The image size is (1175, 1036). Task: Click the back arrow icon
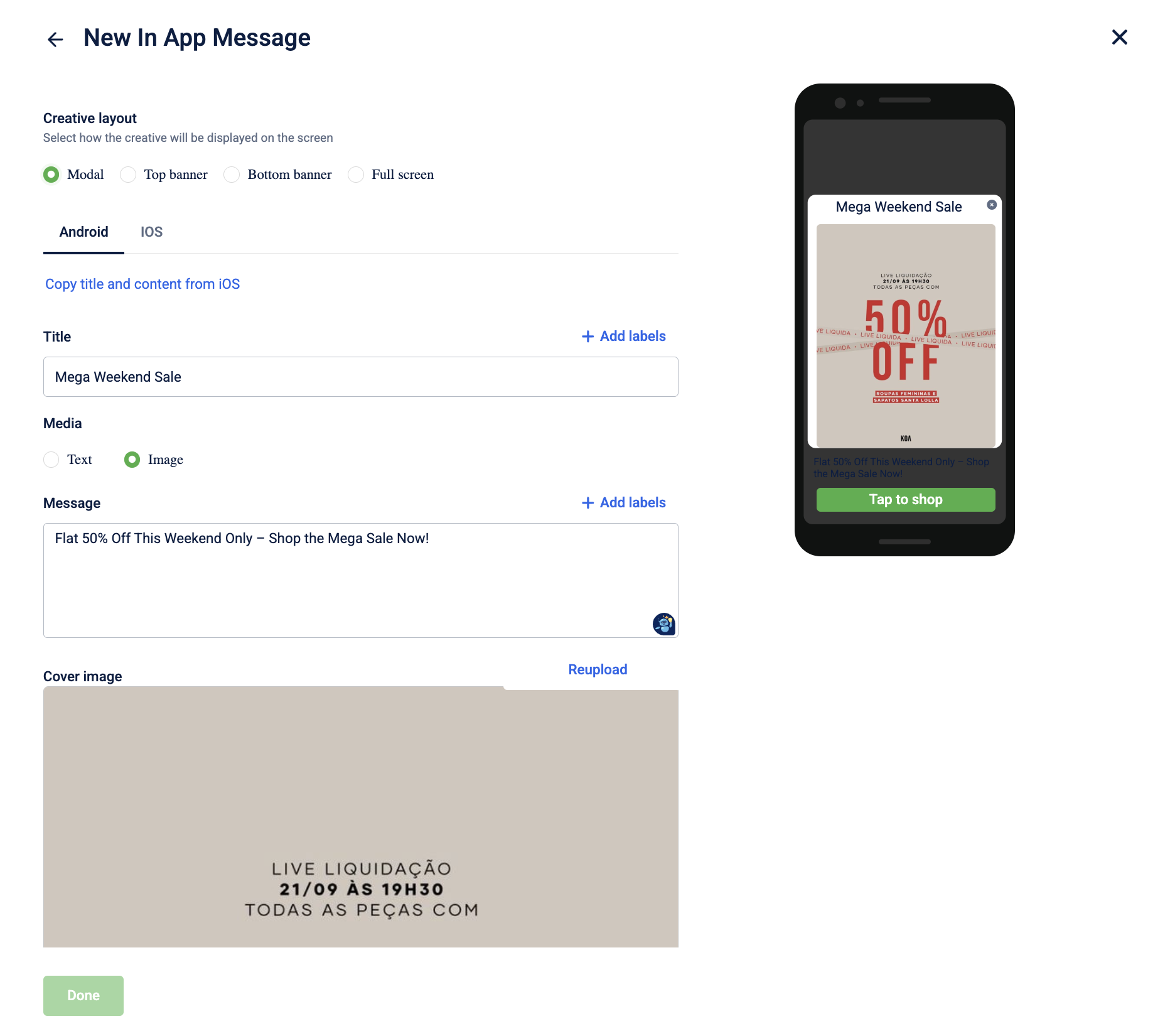click(x=55, y=40)
